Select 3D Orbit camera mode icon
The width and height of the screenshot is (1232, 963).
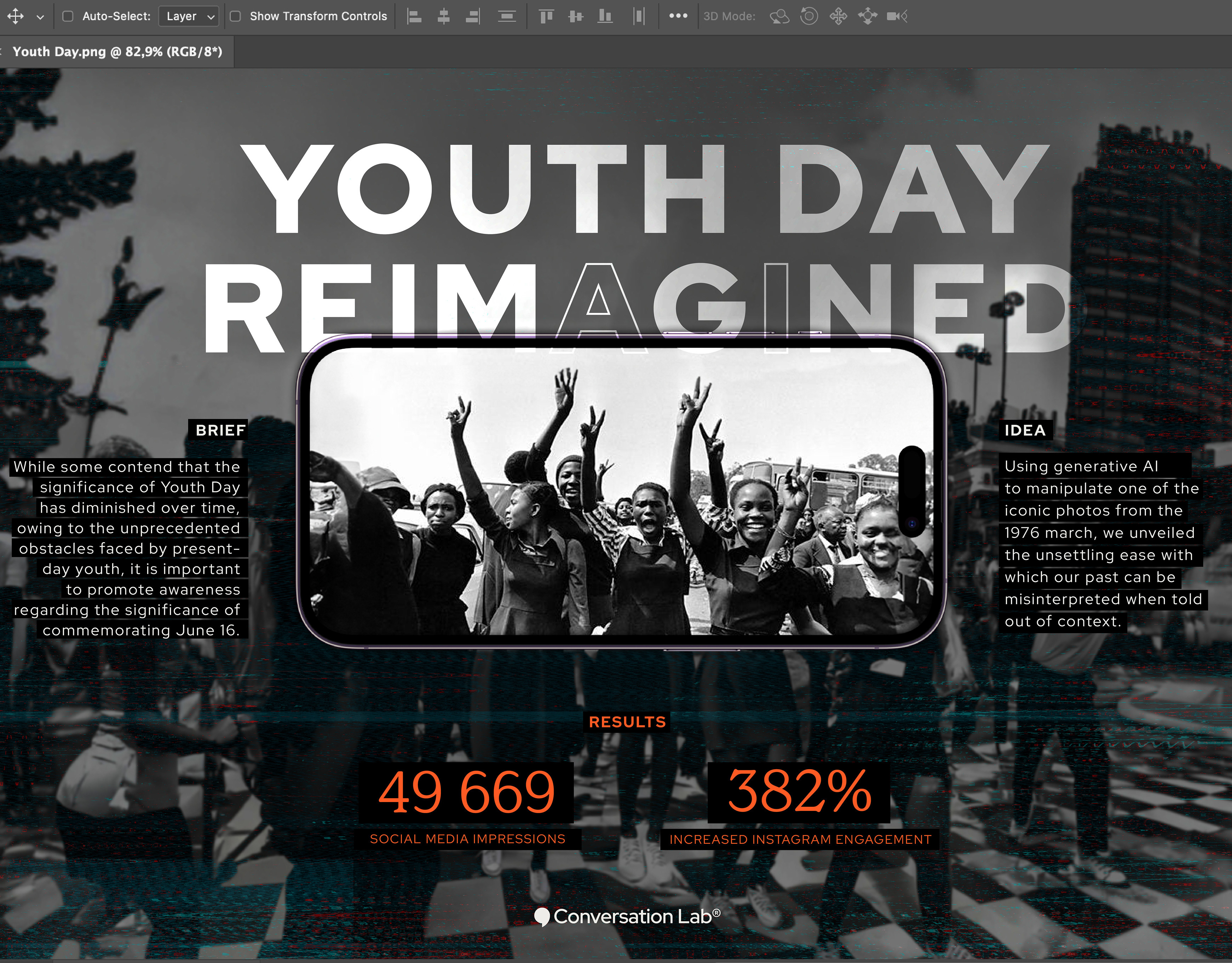[779, 16]
